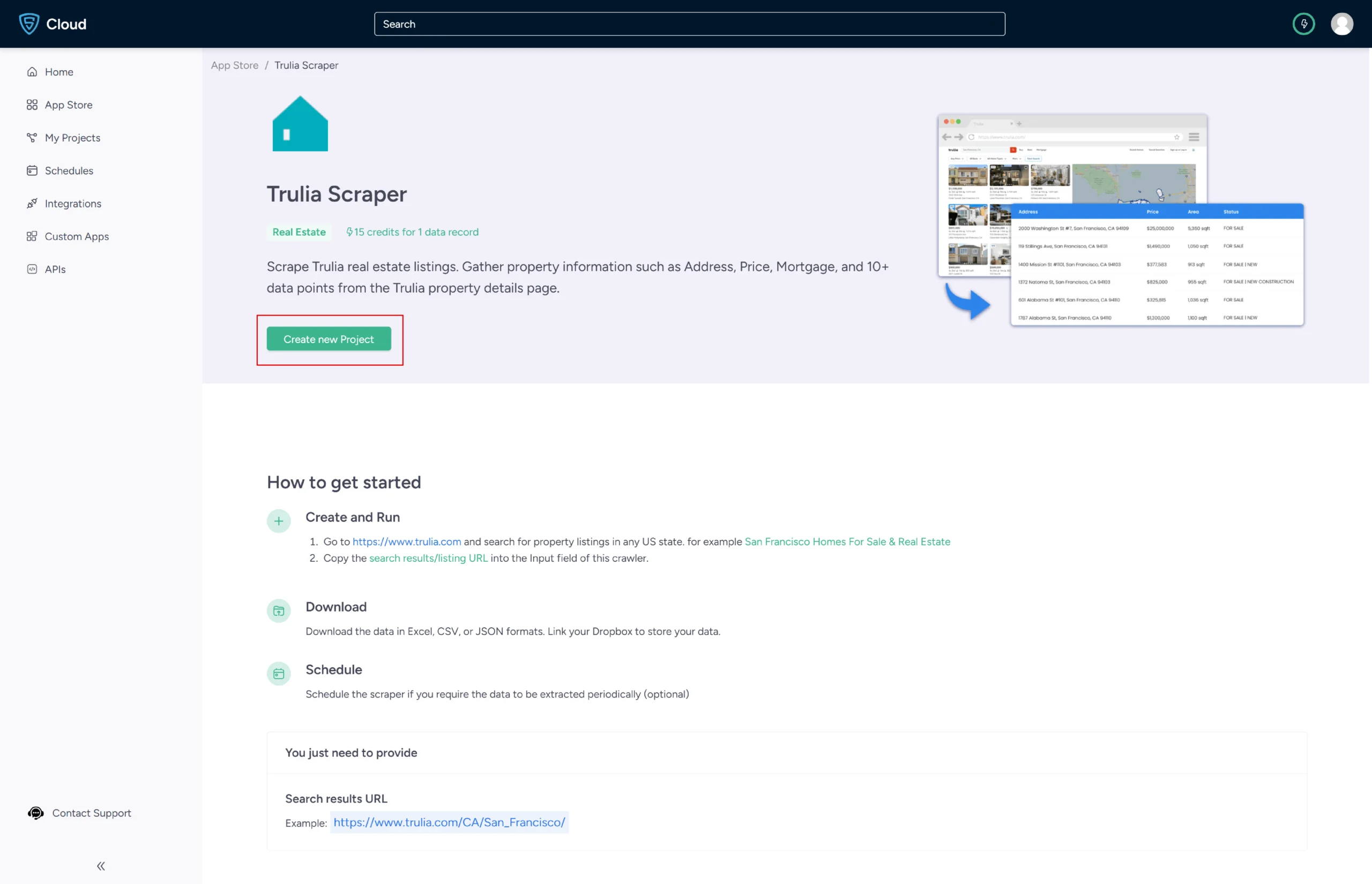Click the Integrations plug icon
1372x884 pixels.
tap(32, 203)
